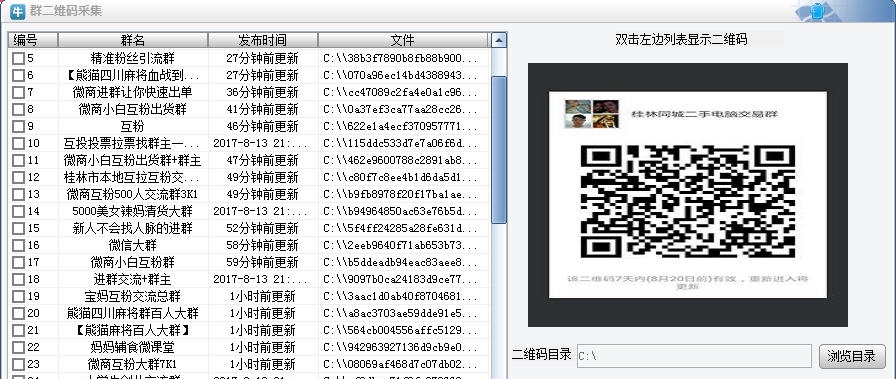Tick the checkbox of row 7
896x379 pixels.
point(18,93)
